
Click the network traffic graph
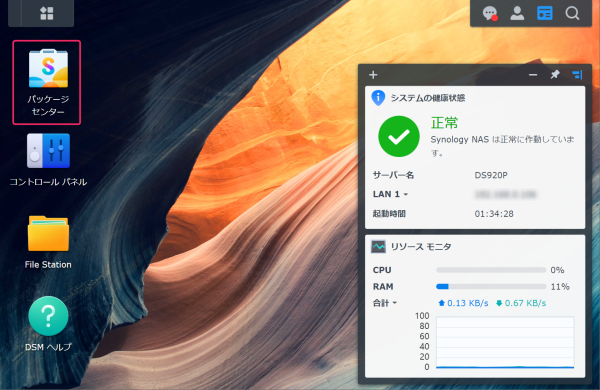[505, 343]
